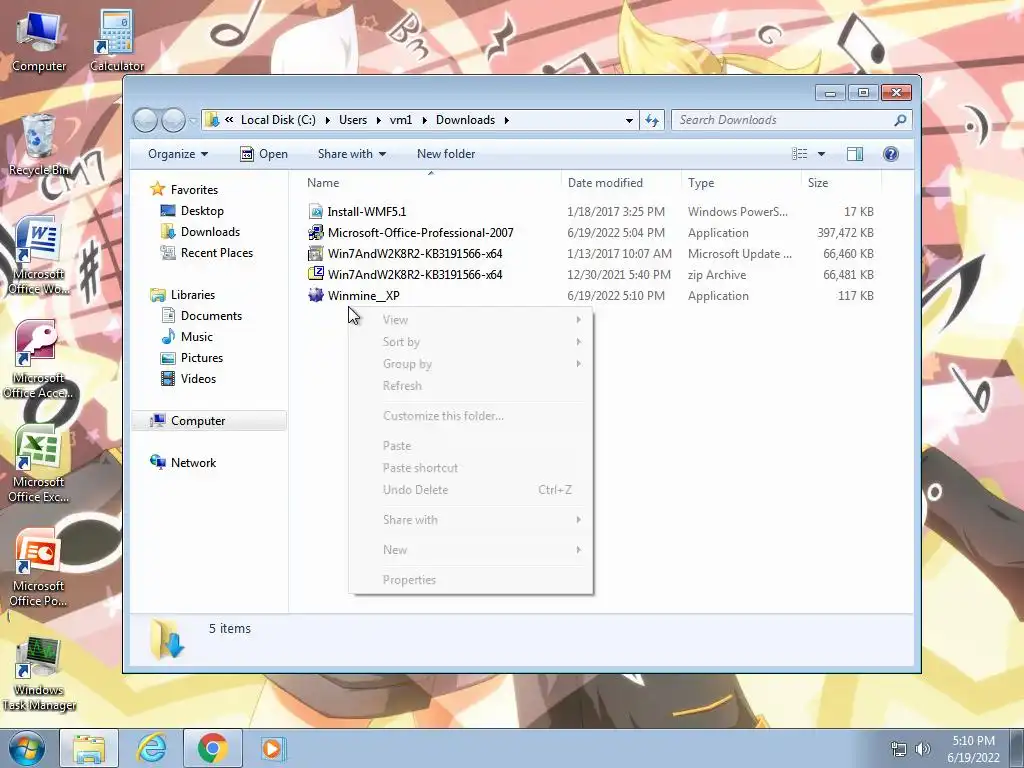Click the Winmine__XP application icon
The width and height of the screenshot is (1024, 768).
(316, 295)
